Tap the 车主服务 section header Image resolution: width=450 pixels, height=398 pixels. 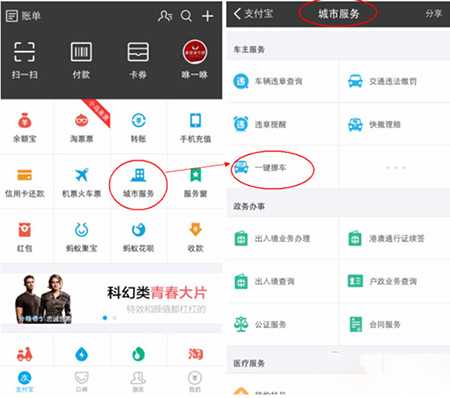pos(249,49)
